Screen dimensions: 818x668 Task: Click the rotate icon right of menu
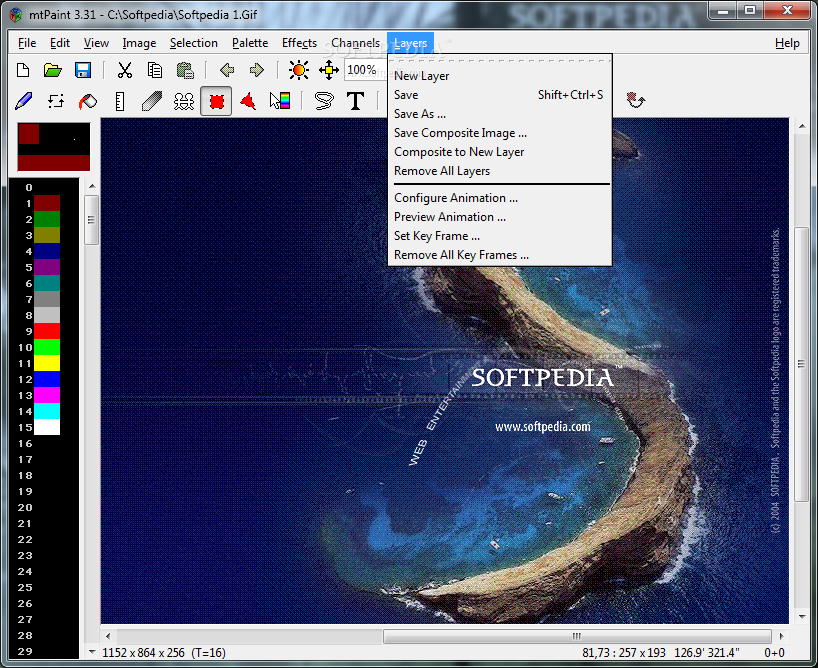635,99
